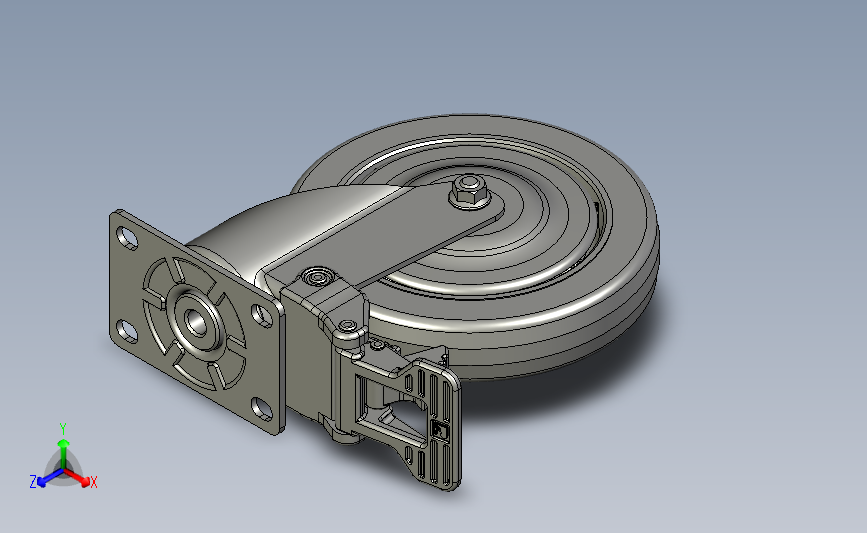
Task: Select the hex axle nut on the wheel
Action: coord(469,189)
